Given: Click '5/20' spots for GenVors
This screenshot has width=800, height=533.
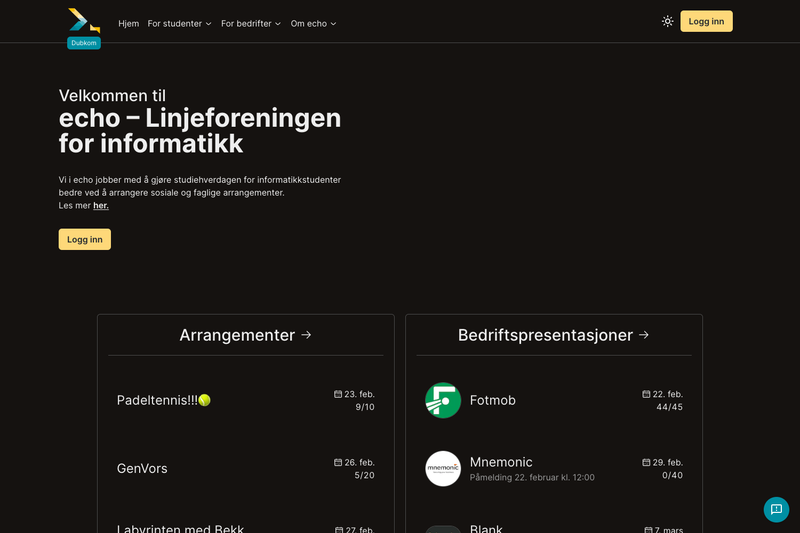Looking at the screenshot, I should 364,475.
